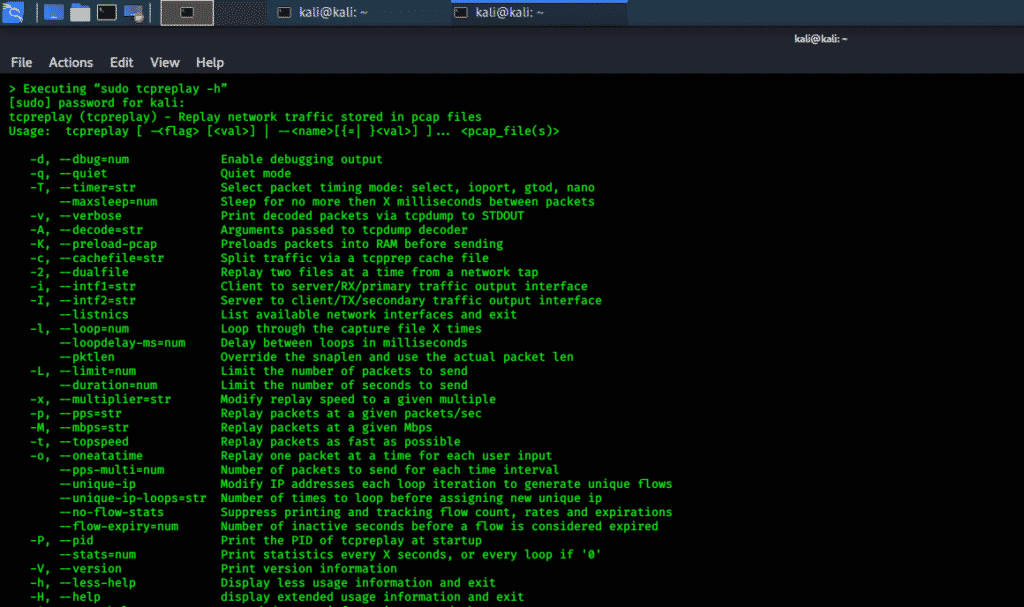Open the View menu
The width and height of the screenshot is (1024, 607).
coord(165,62)
